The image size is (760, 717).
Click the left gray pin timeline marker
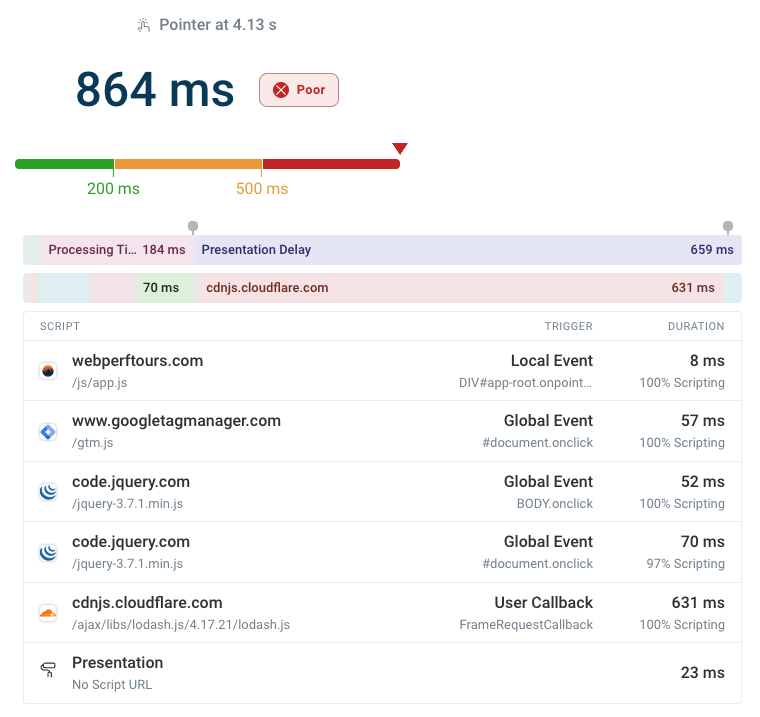pyautogui.click(x=193, y=227)
